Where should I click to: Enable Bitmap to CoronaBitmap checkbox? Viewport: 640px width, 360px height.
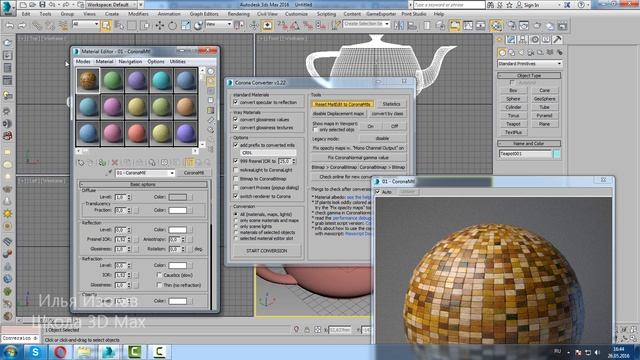tap(236, 178)
